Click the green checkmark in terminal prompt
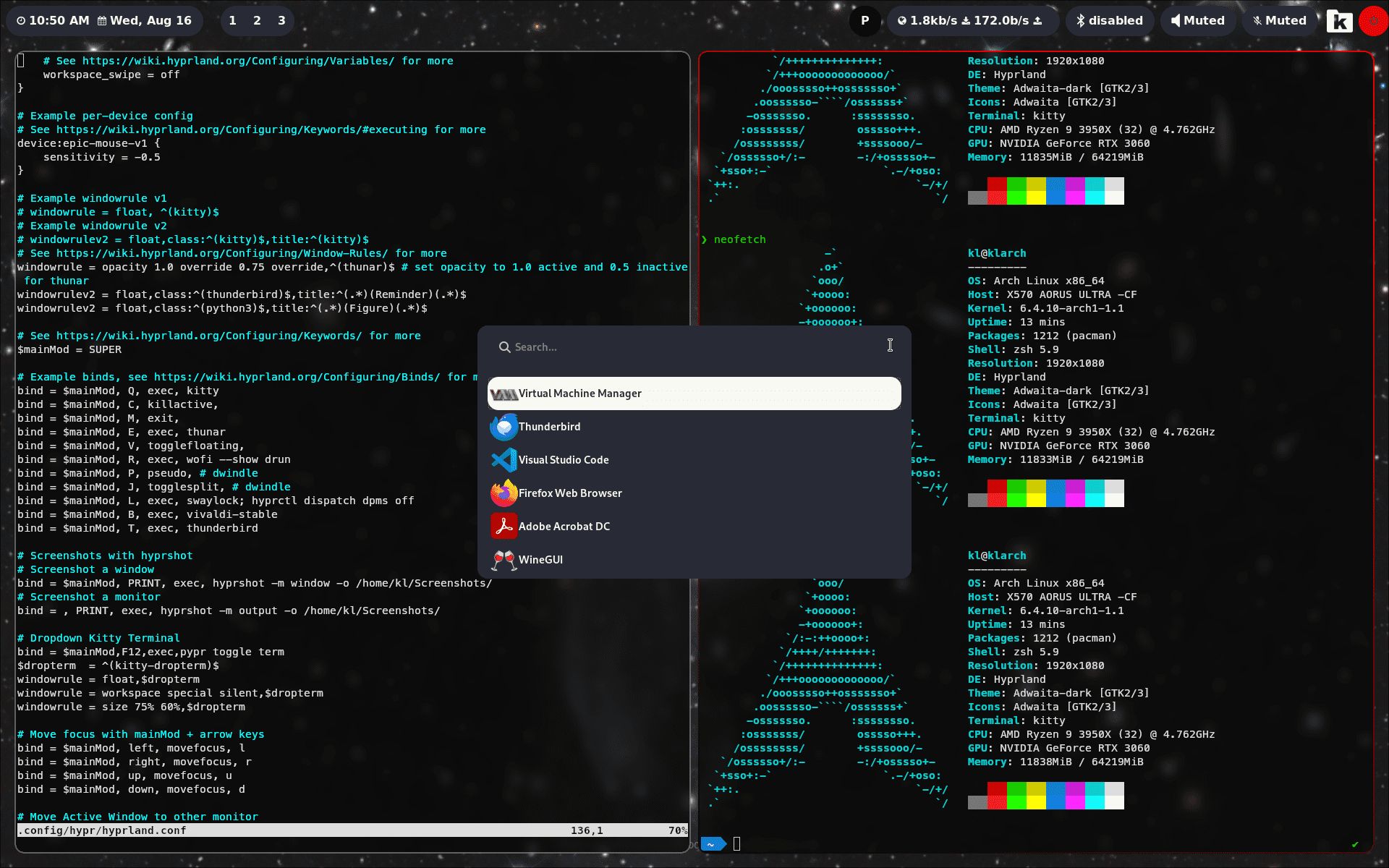 coord(1355,844)
